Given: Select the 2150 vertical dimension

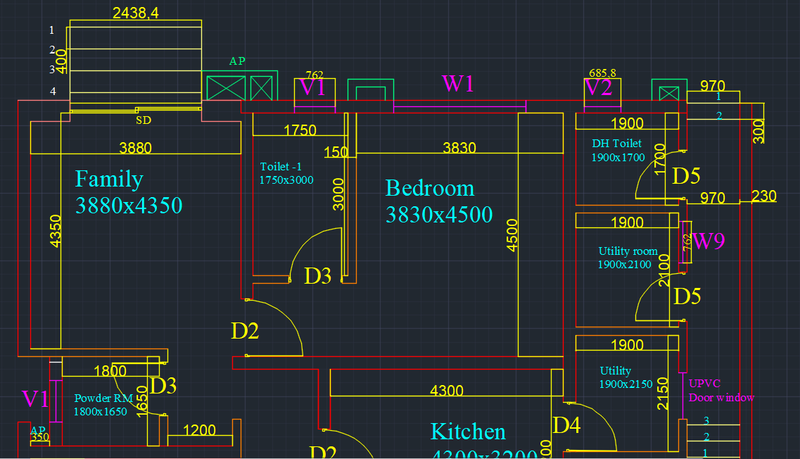Looking at the screenshot, I should point(662,394).
